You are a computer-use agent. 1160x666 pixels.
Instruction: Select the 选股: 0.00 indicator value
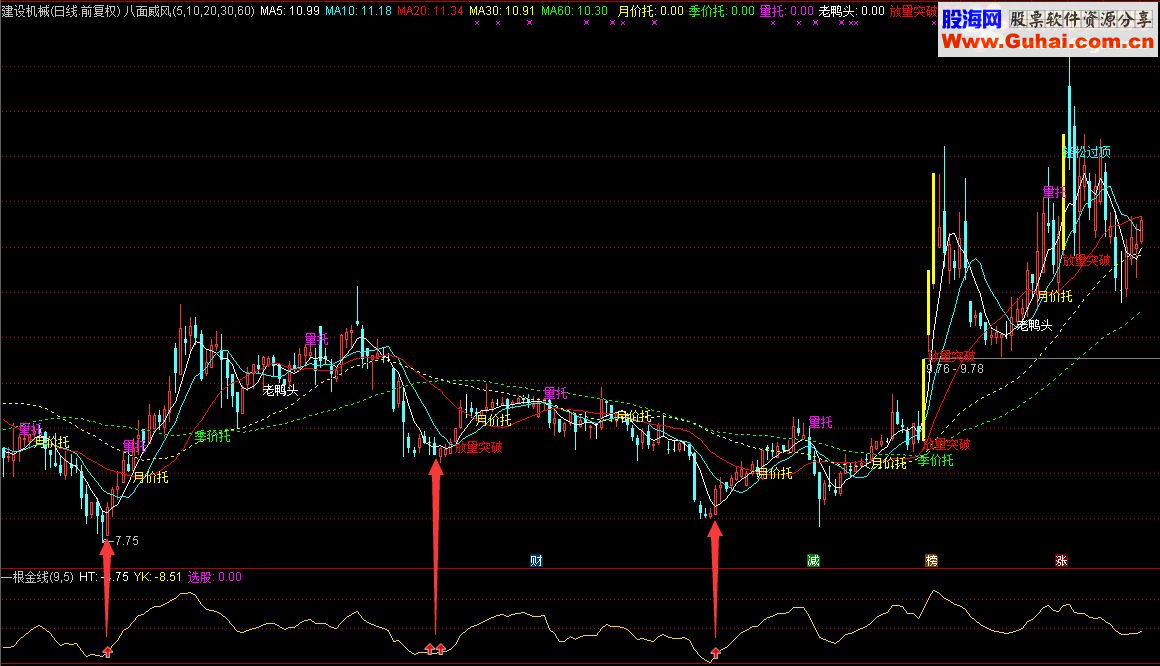click(x=215, y=576)
